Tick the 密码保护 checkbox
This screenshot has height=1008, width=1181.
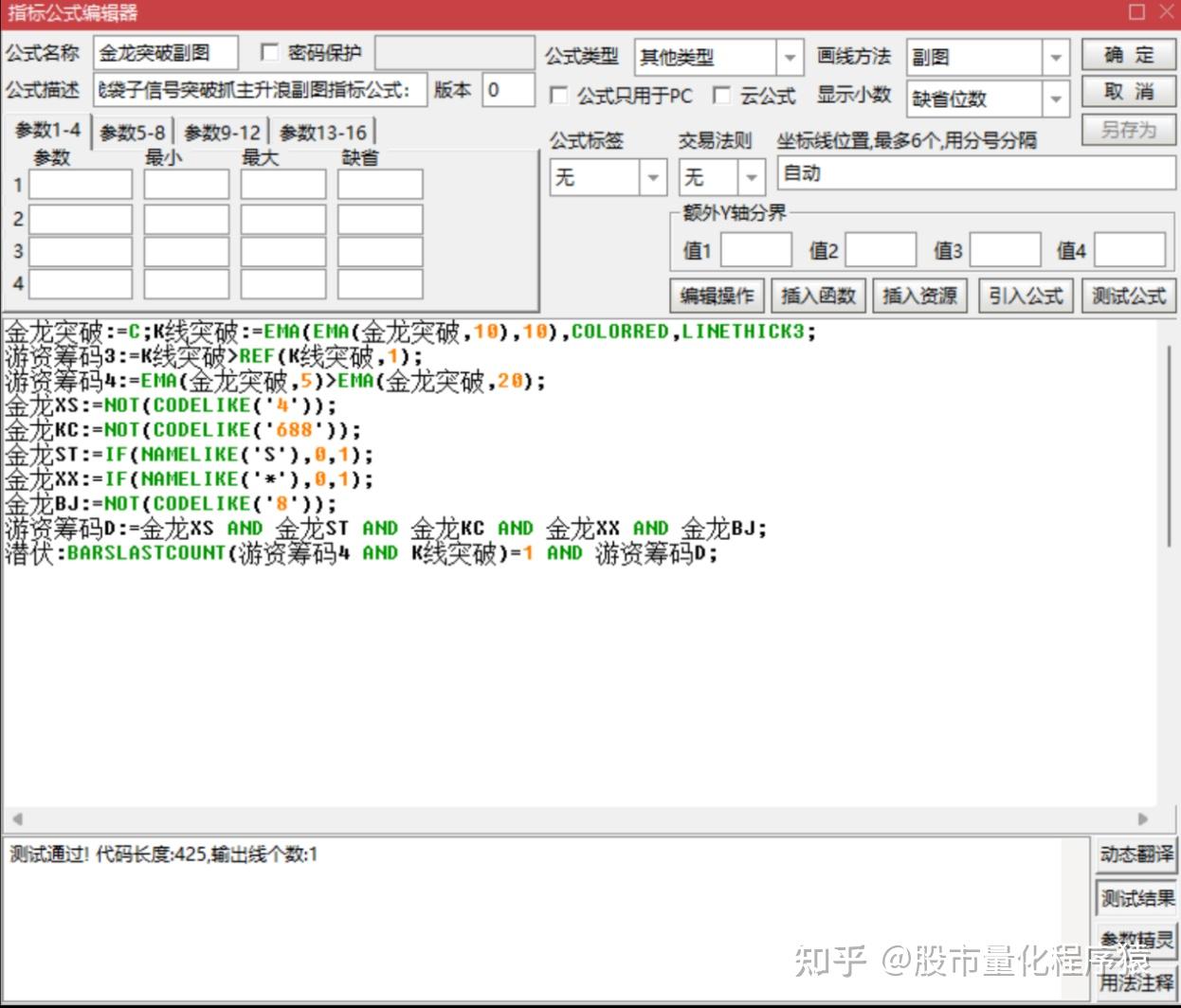pos(269,53)
